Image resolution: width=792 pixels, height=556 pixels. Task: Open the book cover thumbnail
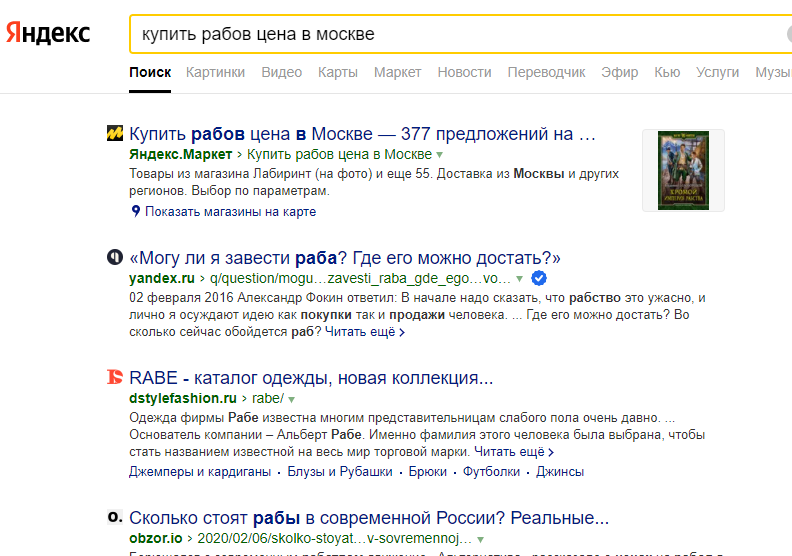[683, 170]
